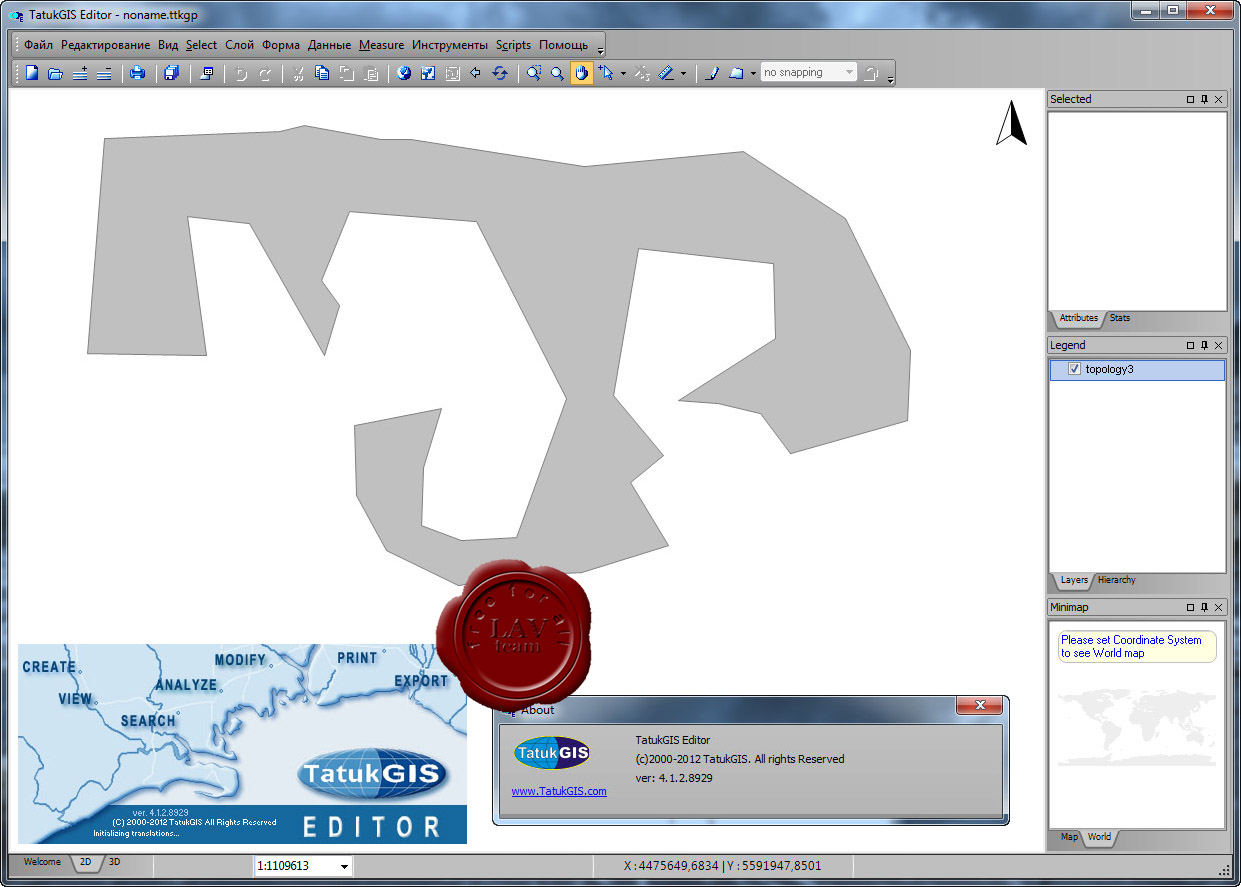Open the Редактирование menu
Screen dimensions: 1241x887
click(105, 45)
